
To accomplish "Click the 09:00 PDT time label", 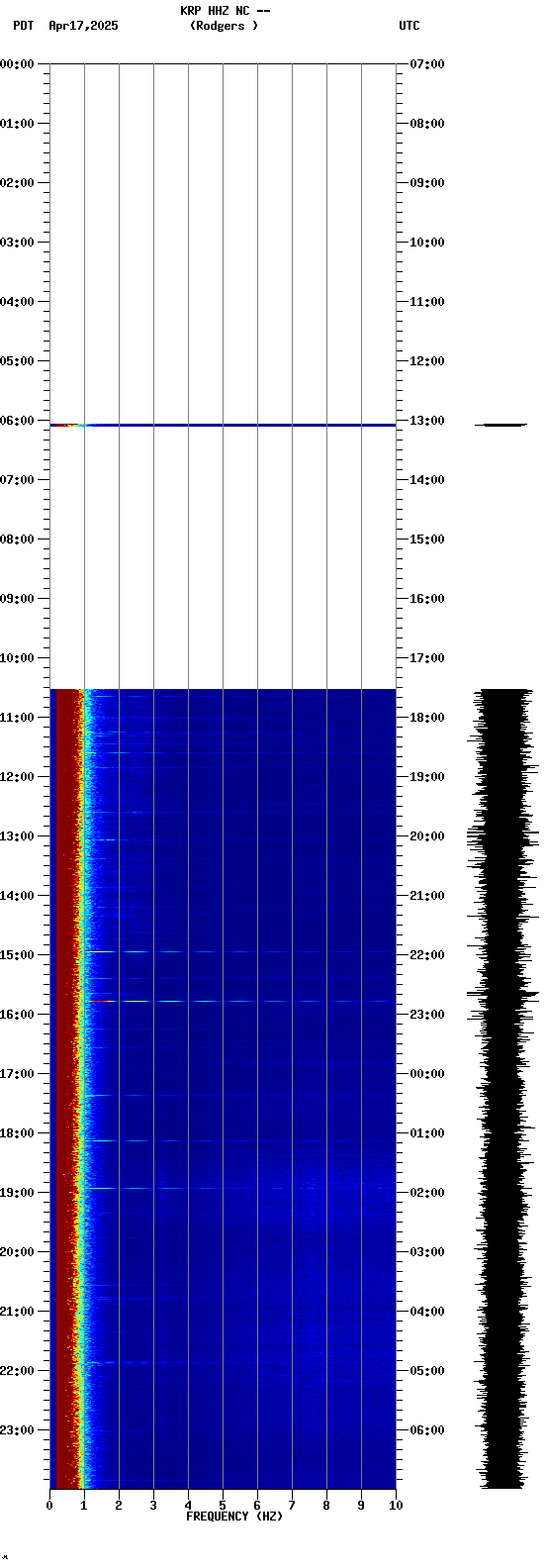I will 17,599.
